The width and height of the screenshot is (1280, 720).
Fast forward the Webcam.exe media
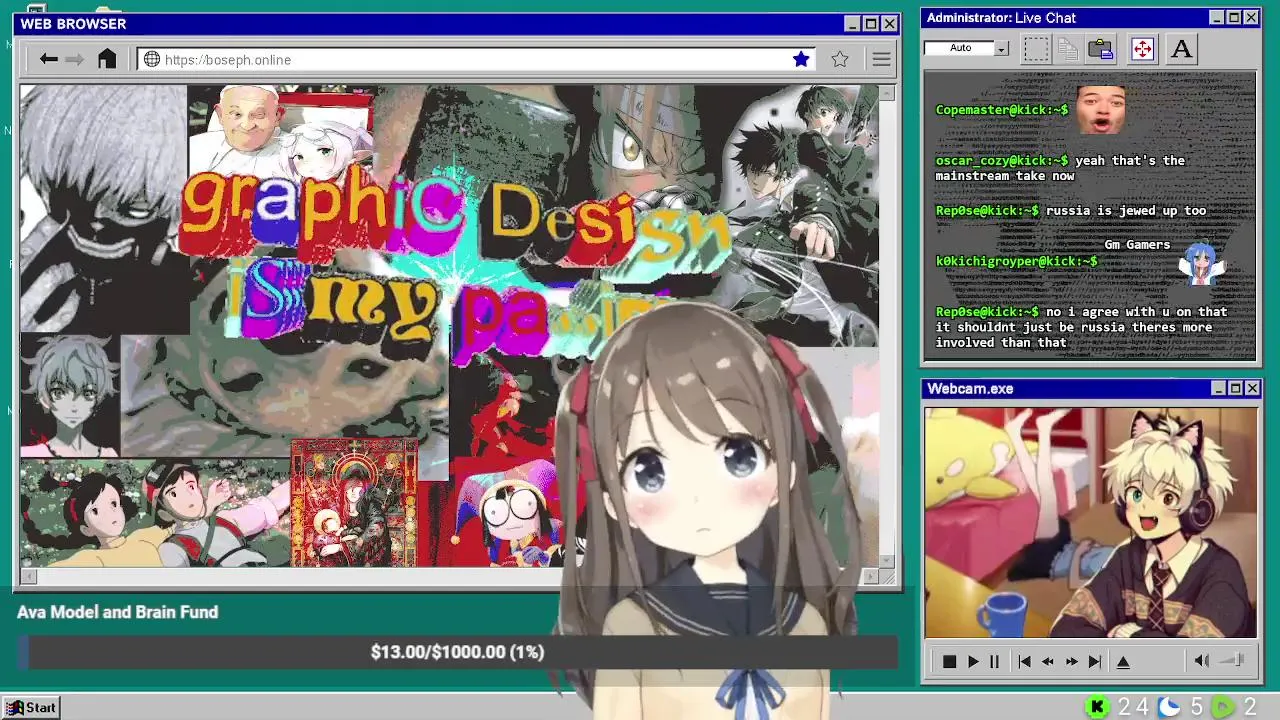1071,661
